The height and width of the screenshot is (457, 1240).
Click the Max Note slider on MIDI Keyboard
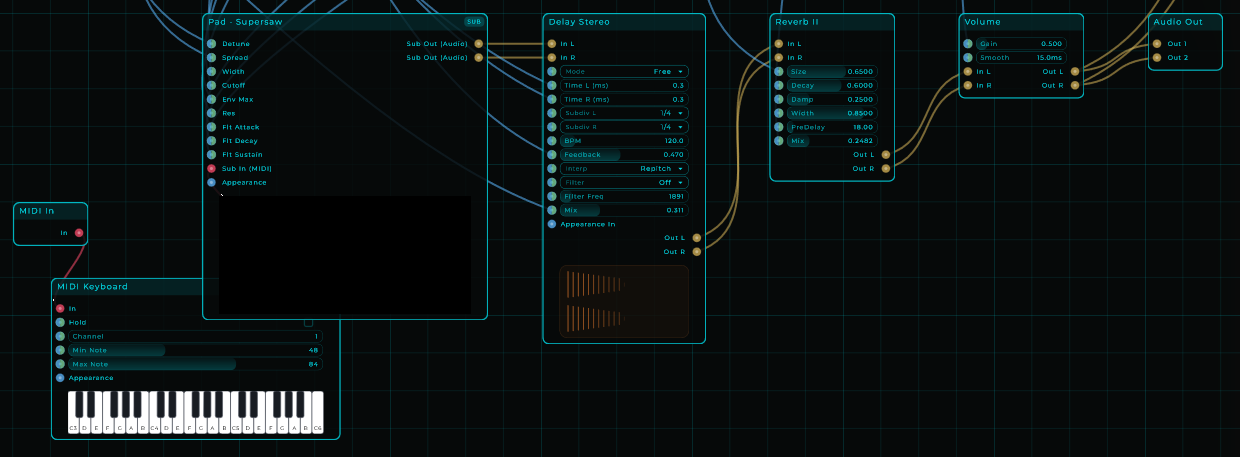click(x=196, y=364)
